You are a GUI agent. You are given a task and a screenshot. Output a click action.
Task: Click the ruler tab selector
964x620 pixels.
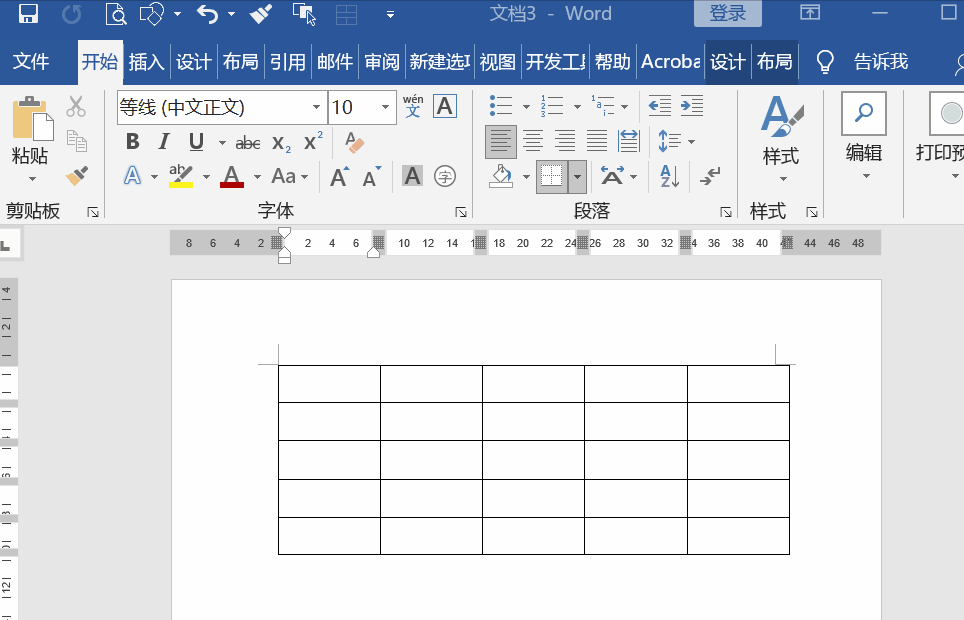pyautogui.click(x=6, y=245)
